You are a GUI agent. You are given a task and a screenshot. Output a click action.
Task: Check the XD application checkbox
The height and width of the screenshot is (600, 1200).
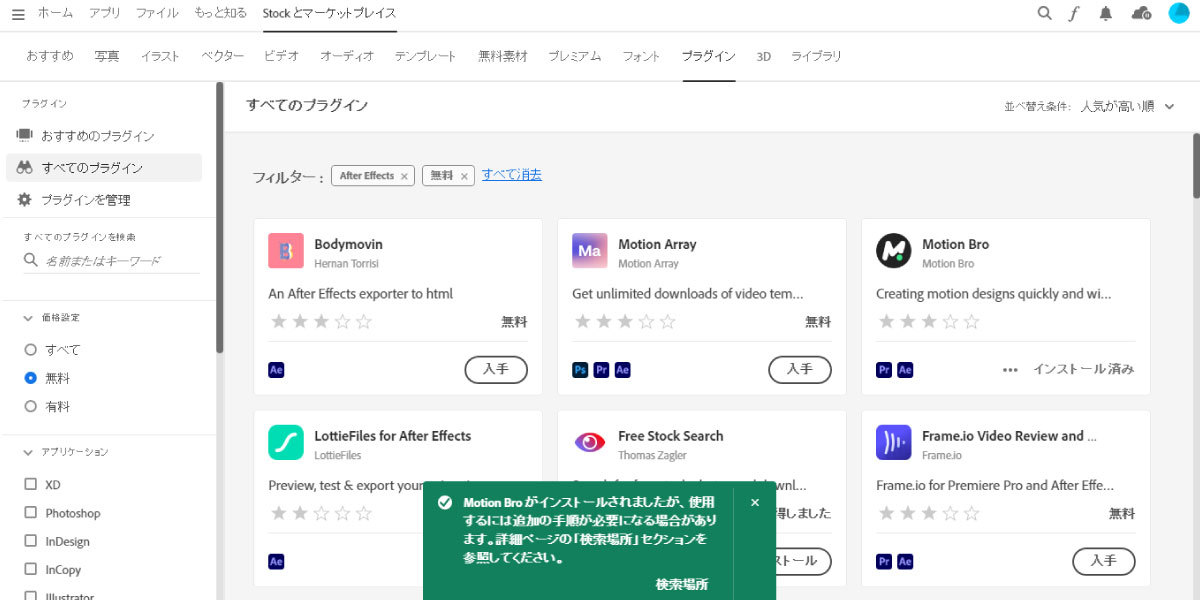click(31, 484)
